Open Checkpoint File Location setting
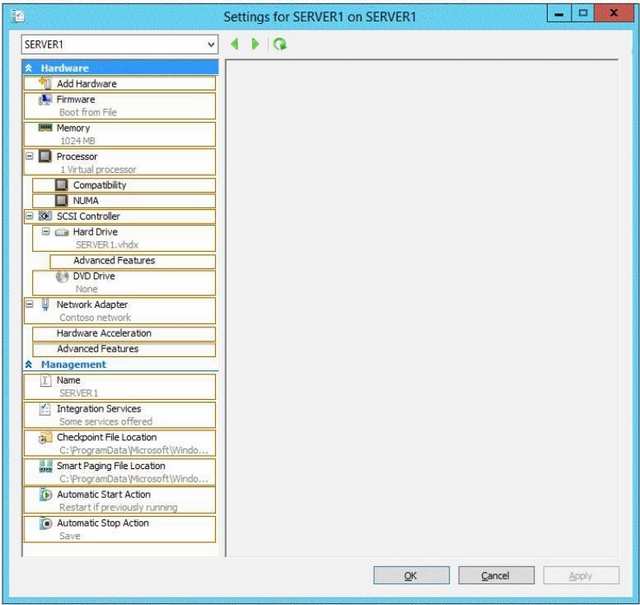The height and width of the screenshot is (605, 640). point(120,443)
